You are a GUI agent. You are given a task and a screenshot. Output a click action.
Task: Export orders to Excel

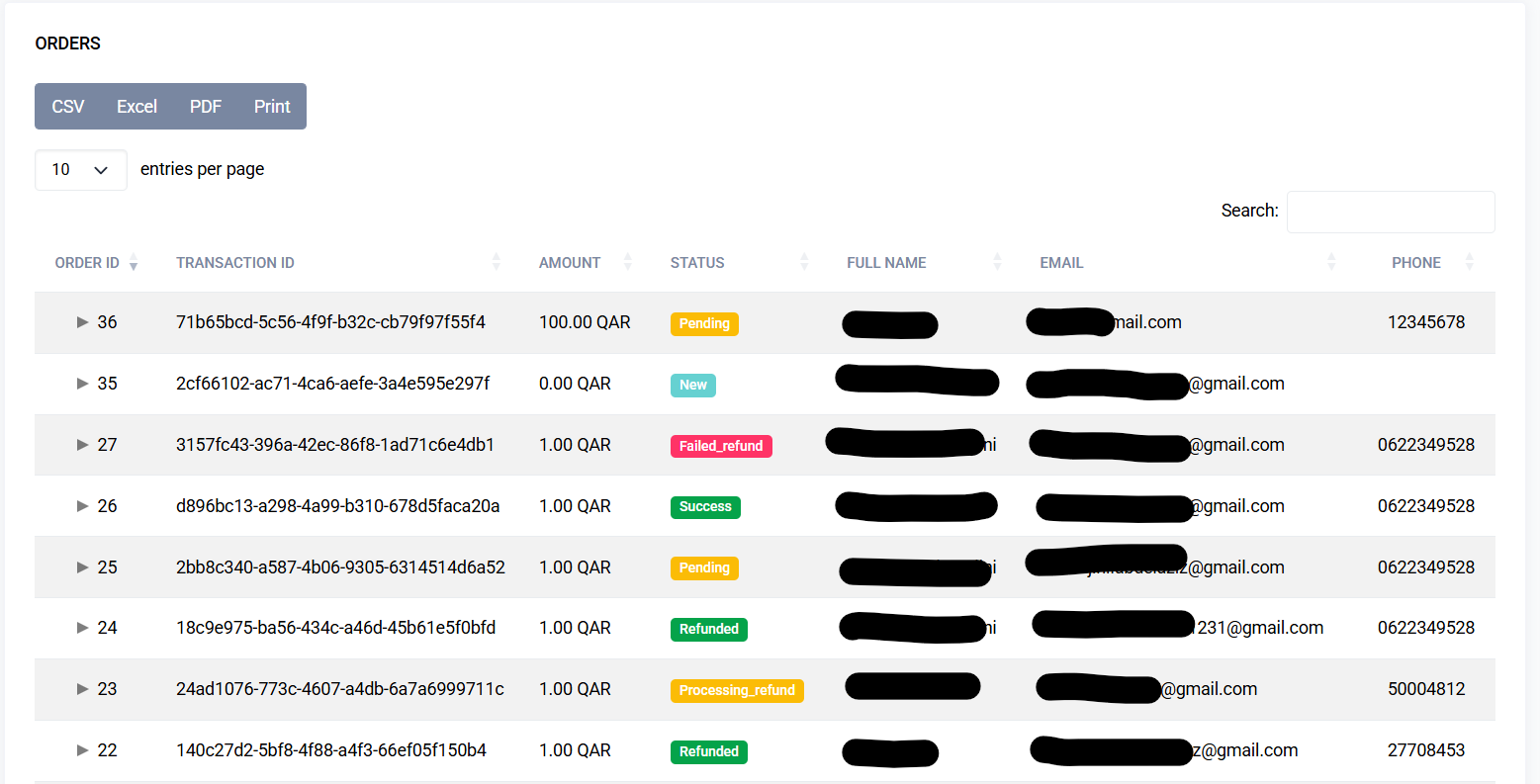pyautogui.click(x=136, y=107)
